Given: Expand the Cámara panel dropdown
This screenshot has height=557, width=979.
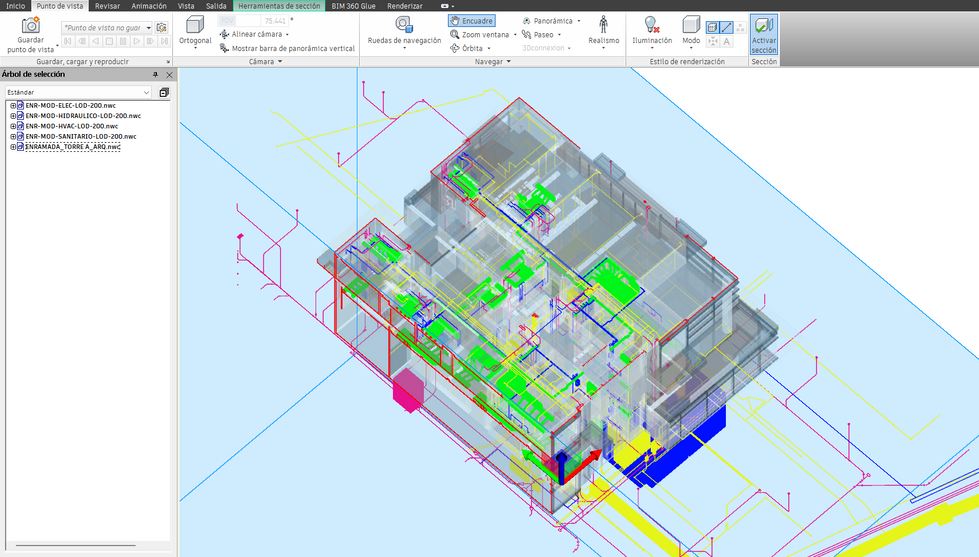Looking at the screenshot, I should coord(280,61).
